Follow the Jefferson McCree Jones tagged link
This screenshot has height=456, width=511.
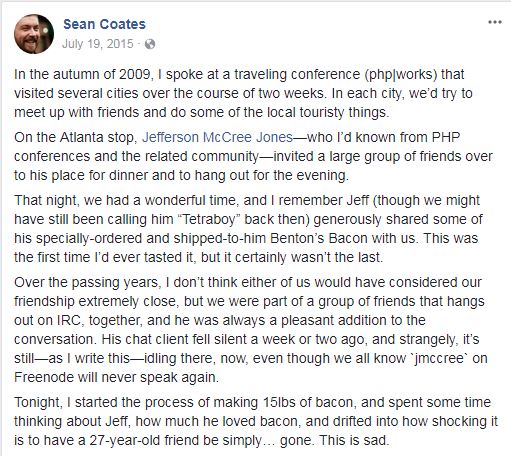[217, 137]
